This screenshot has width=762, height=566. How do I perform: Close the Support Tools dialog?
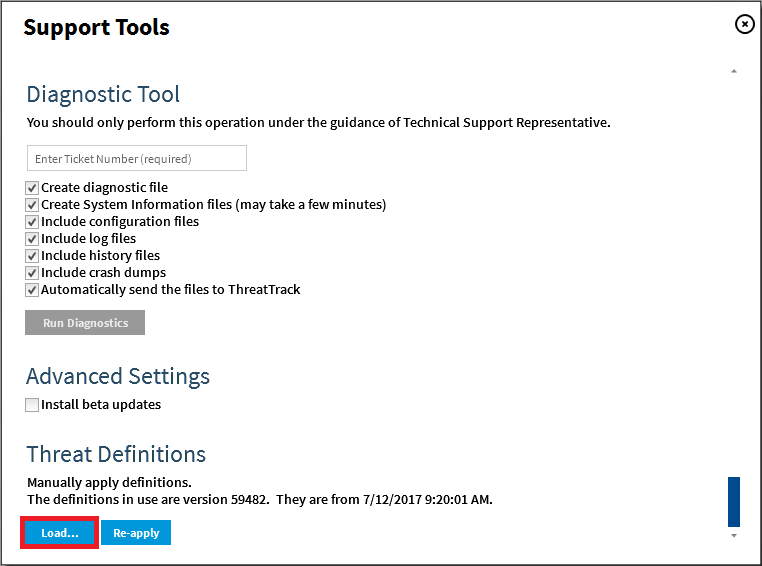744,24
